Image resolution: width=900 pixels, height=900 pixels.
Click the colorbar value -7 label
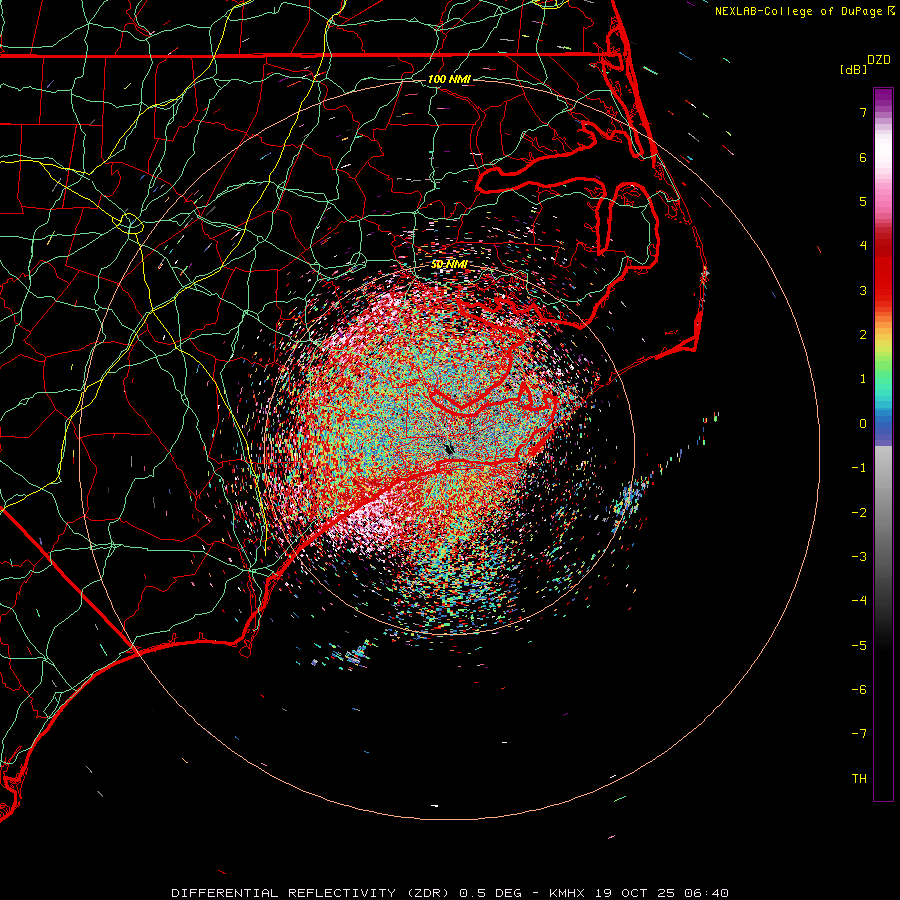click(859, 734)
